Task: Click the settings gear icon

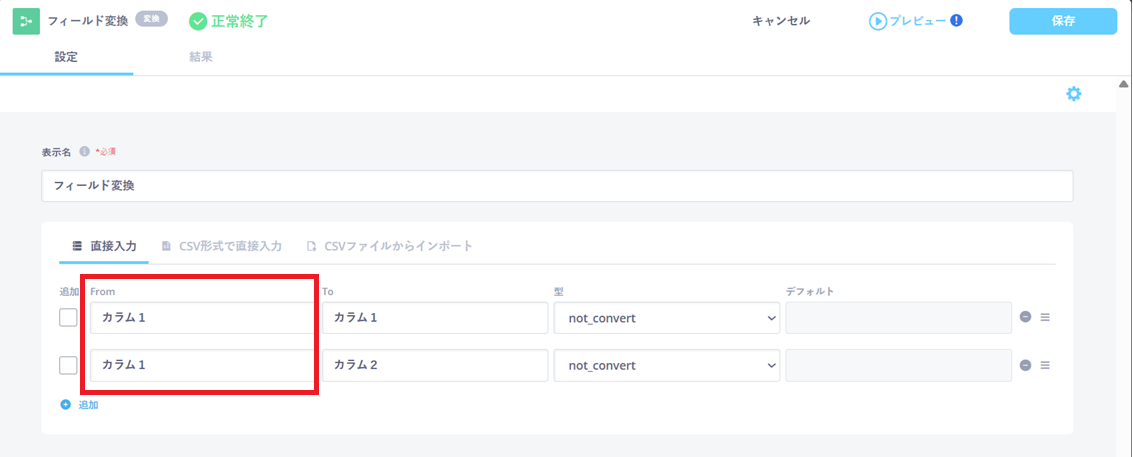Action: (1074, 94)
